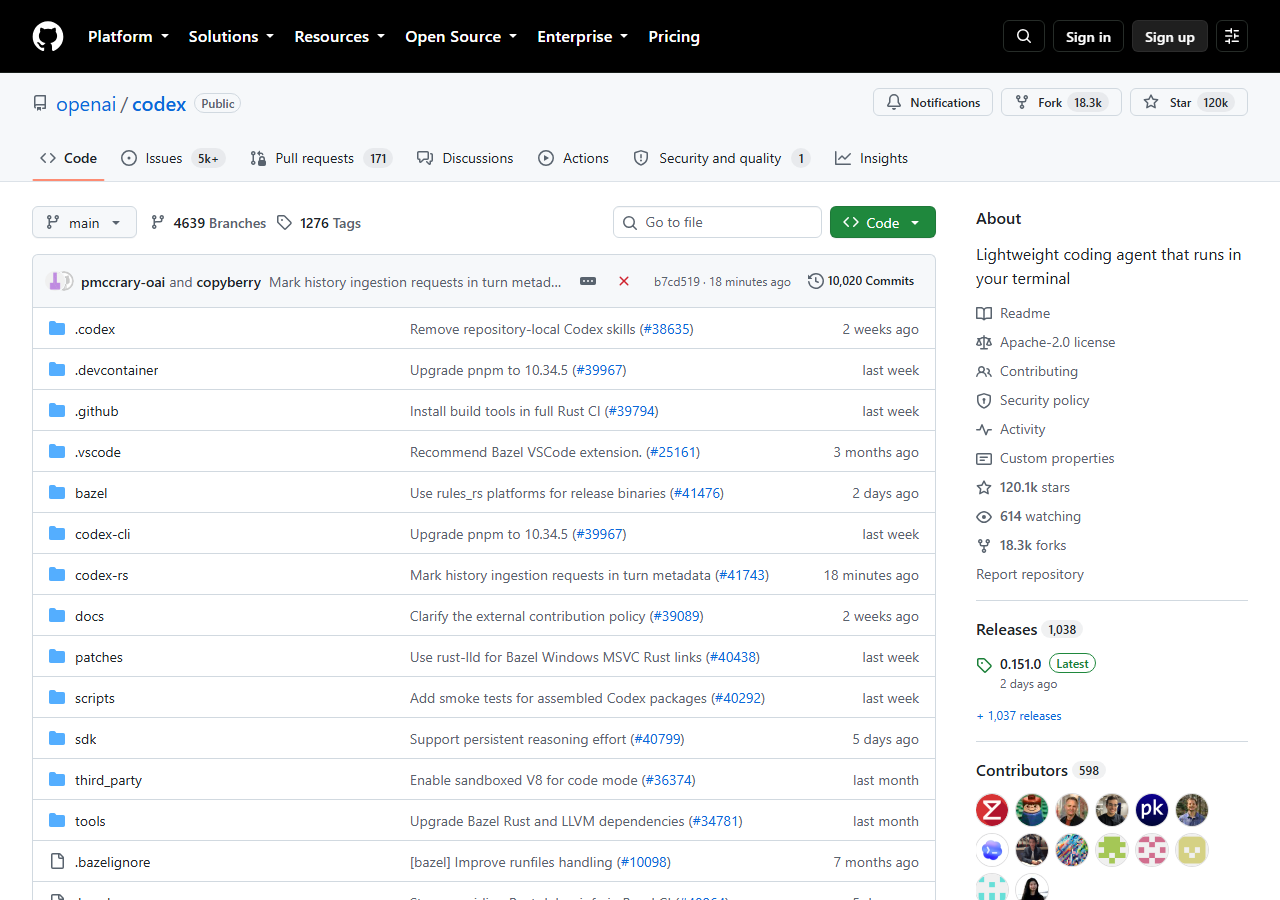Viewport: 1280px width, 900px height.
Task: Switch to the Insights tab
Action: pos(871,158)
